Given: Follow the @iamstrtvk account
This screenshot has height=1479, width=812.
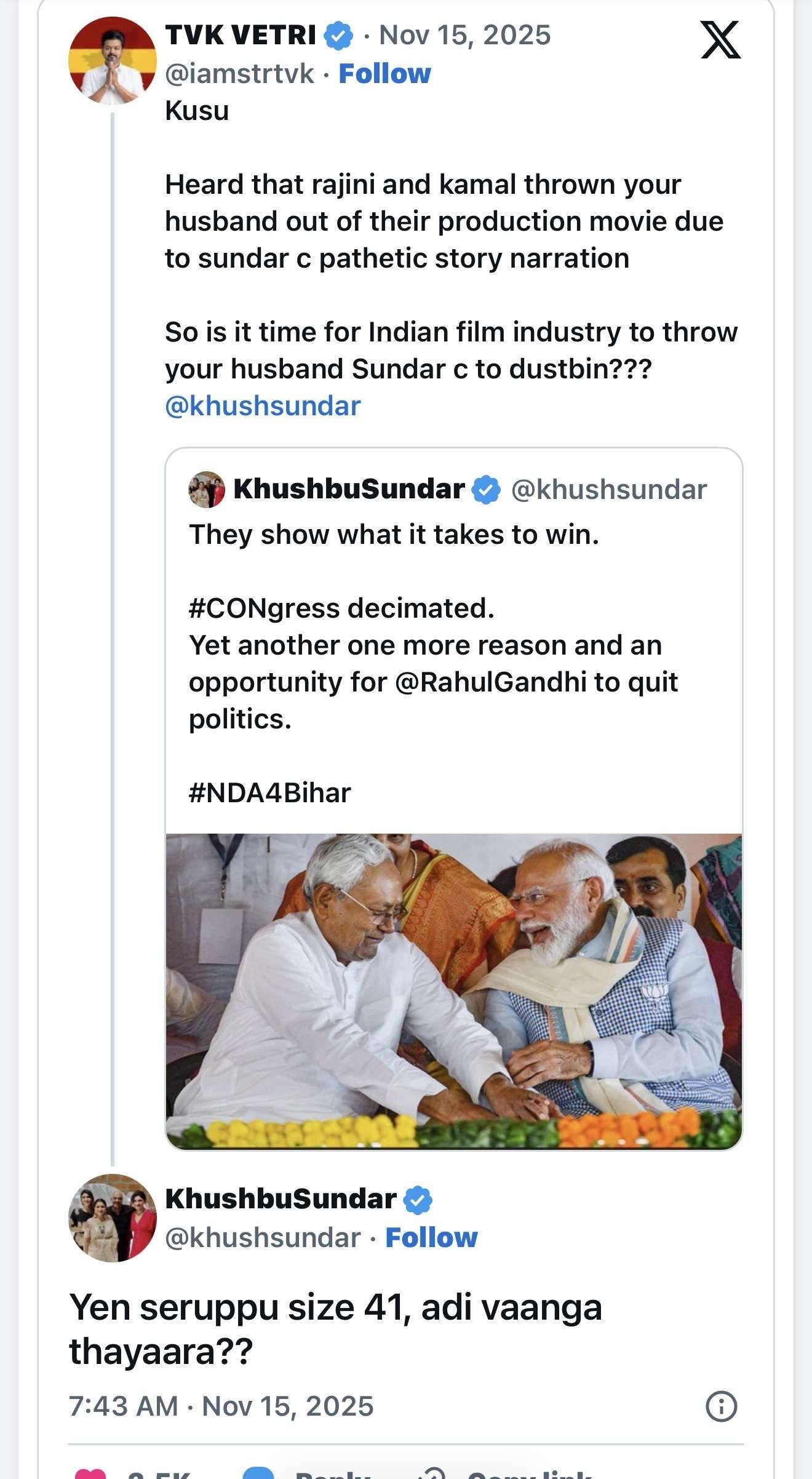Looking at the screenshot, I should [384, 74].
